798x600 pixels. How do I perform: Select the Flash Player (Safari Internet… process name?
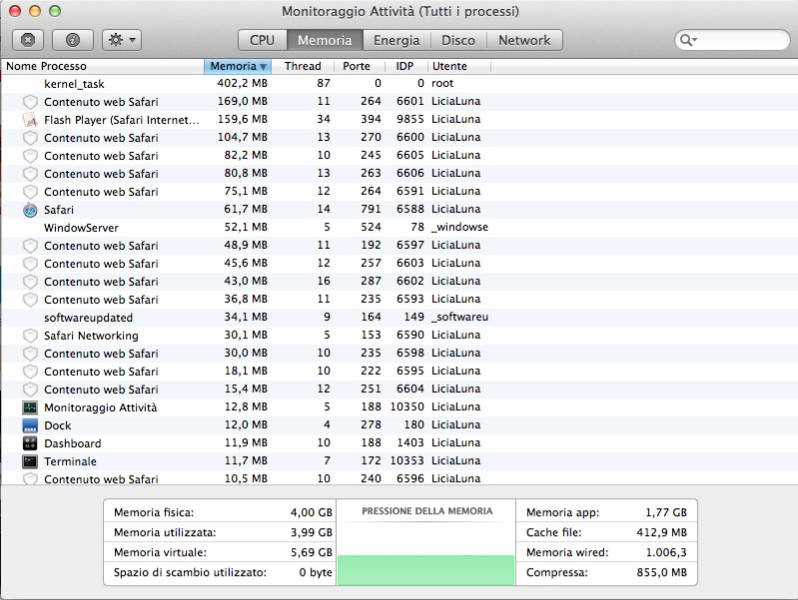click(122, 120)
